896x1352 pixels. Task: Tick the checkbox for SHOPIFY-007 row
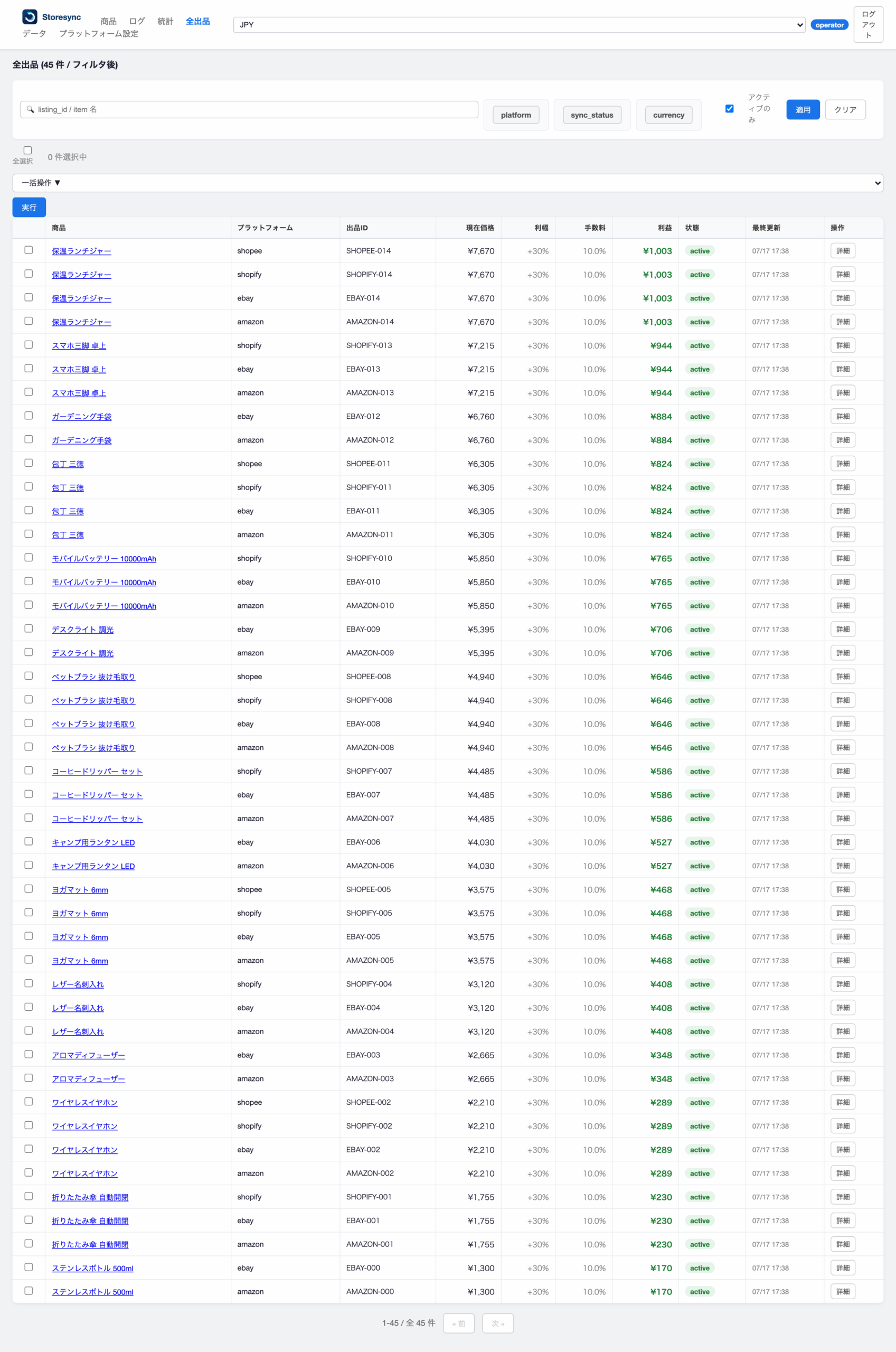tap(29, 771)
